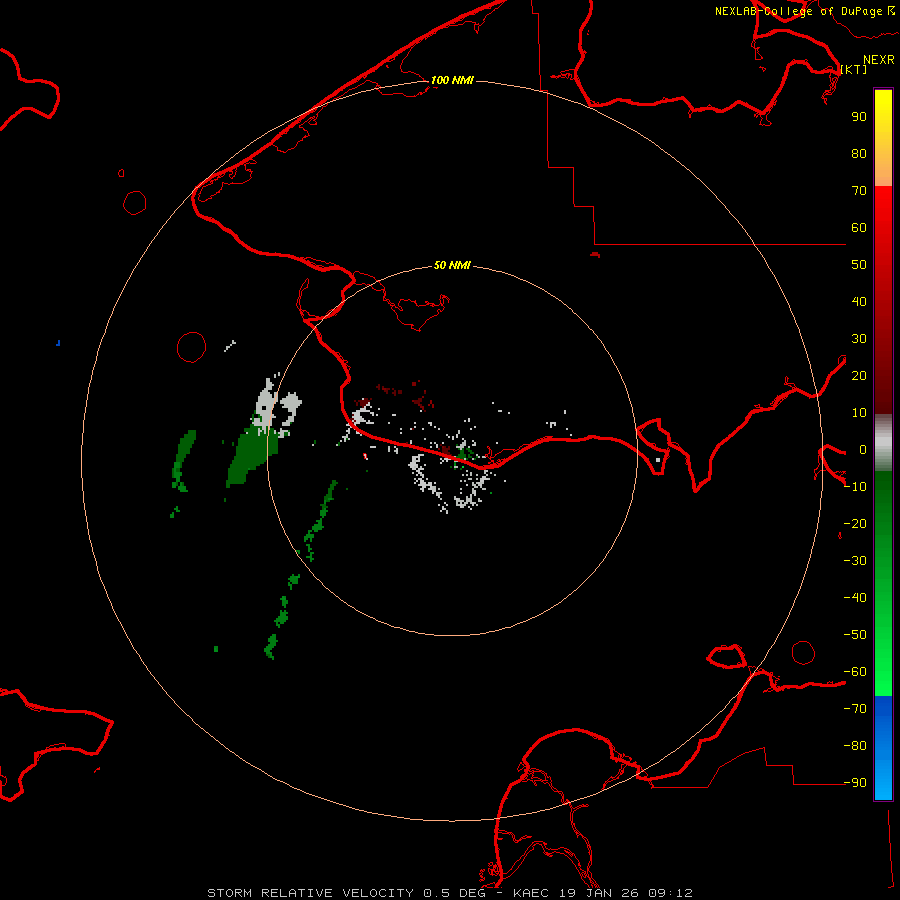The width and height of the screenshot is (900, 900).
Task: Click the 80 value on the velocity scale
Action: click(859, 153)
